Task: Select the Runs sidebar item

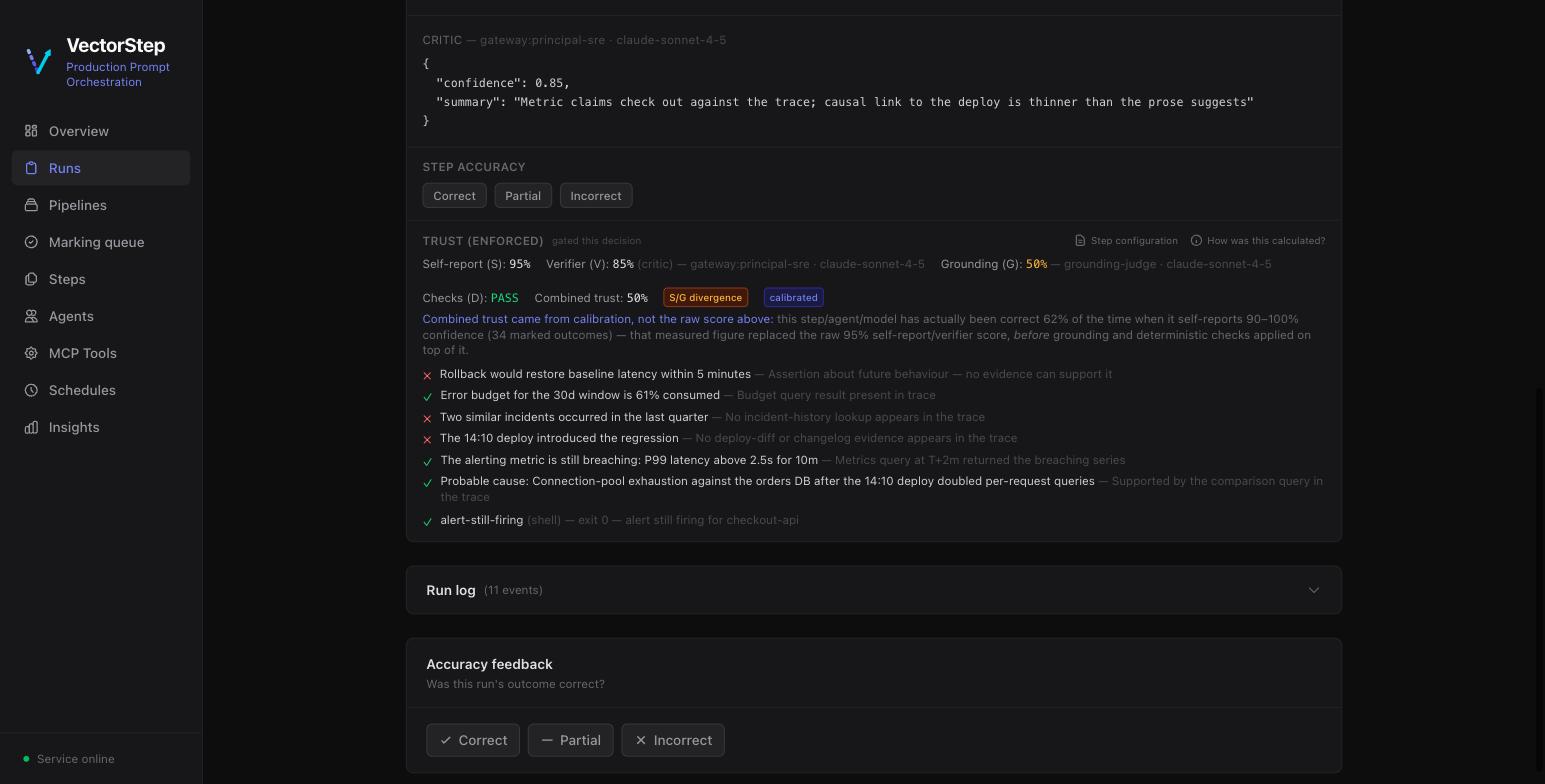Action: (101, 168)
